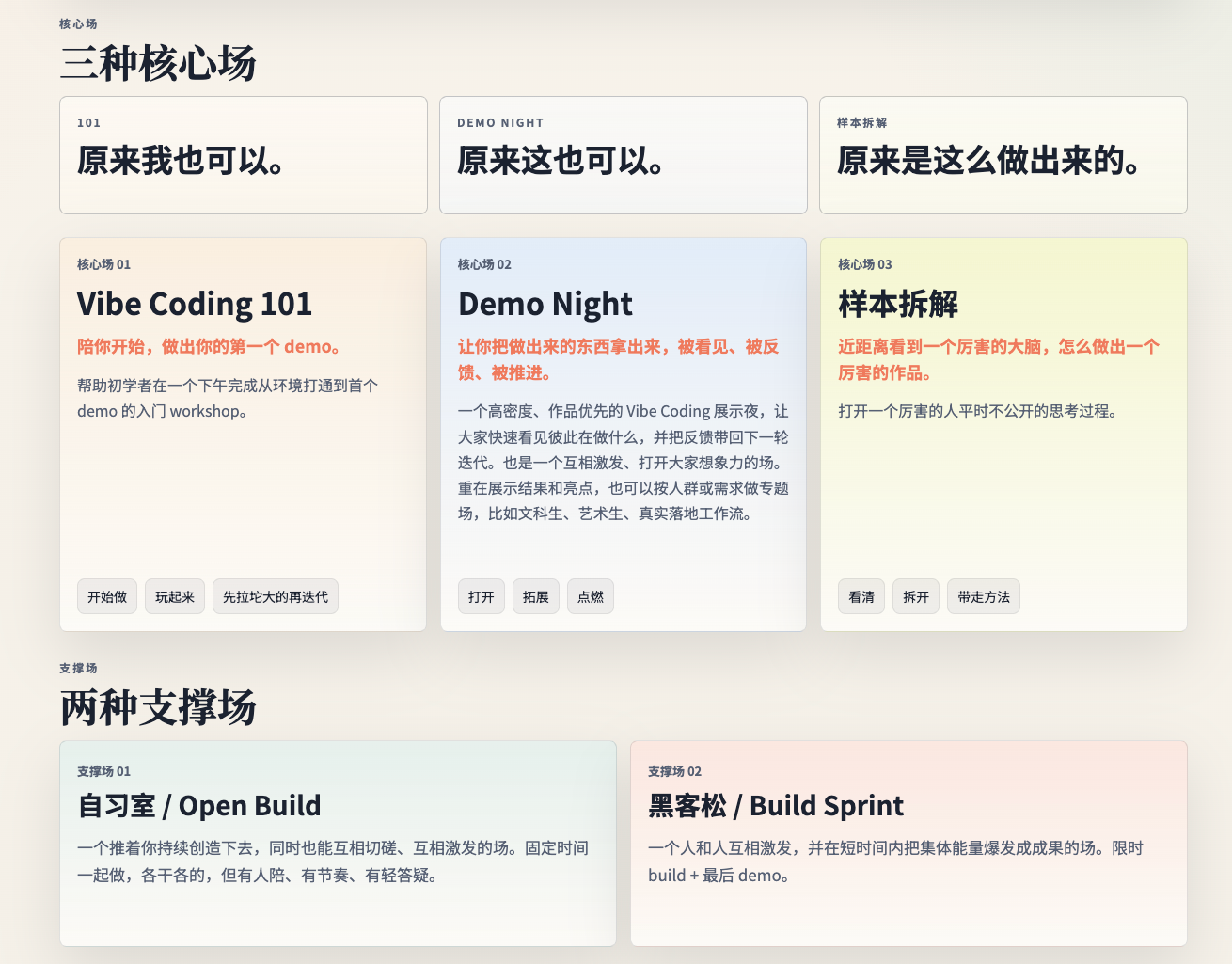The height and width of the screenshot is (964, 1232).
Task: Click the 陪你开始 orange tagline text
Action: click(x=209, y=347)
